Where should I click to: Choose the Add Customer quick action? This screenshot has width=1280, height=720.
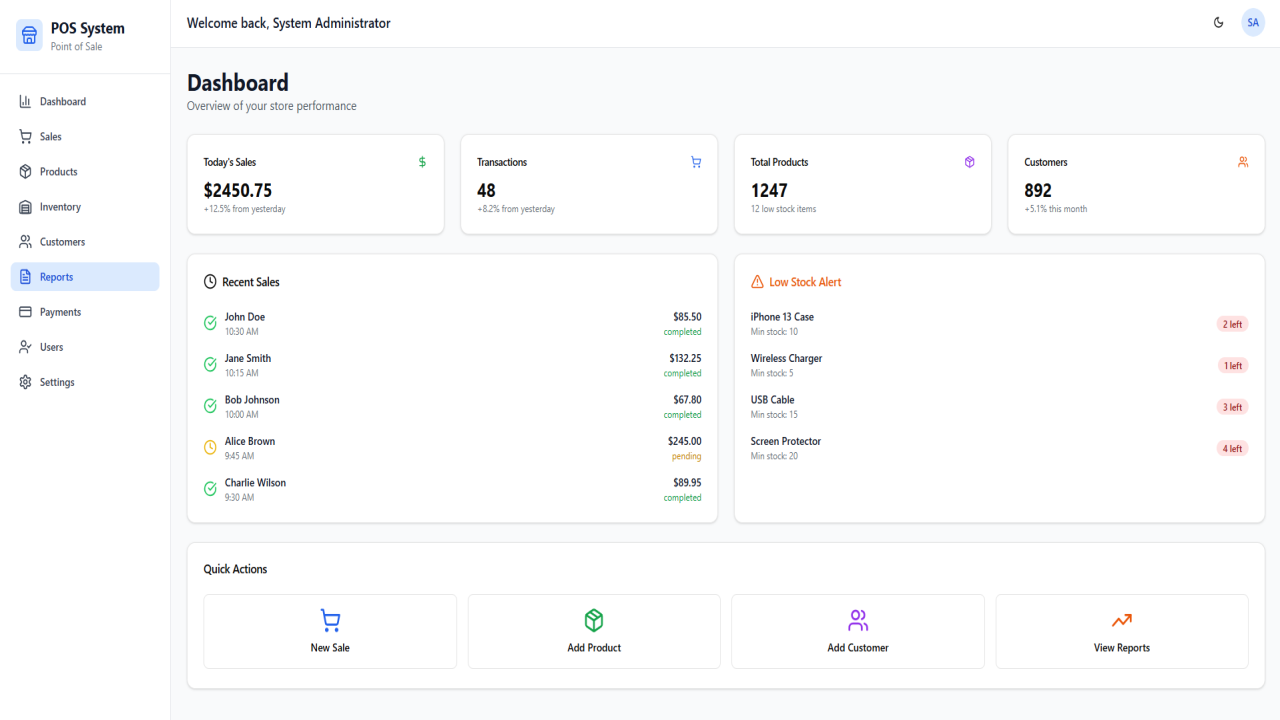858,631
